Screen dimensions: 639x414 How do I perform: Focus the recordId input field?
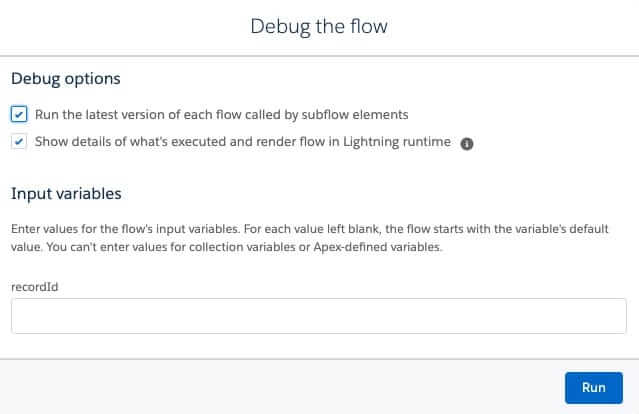pos(318,317)
